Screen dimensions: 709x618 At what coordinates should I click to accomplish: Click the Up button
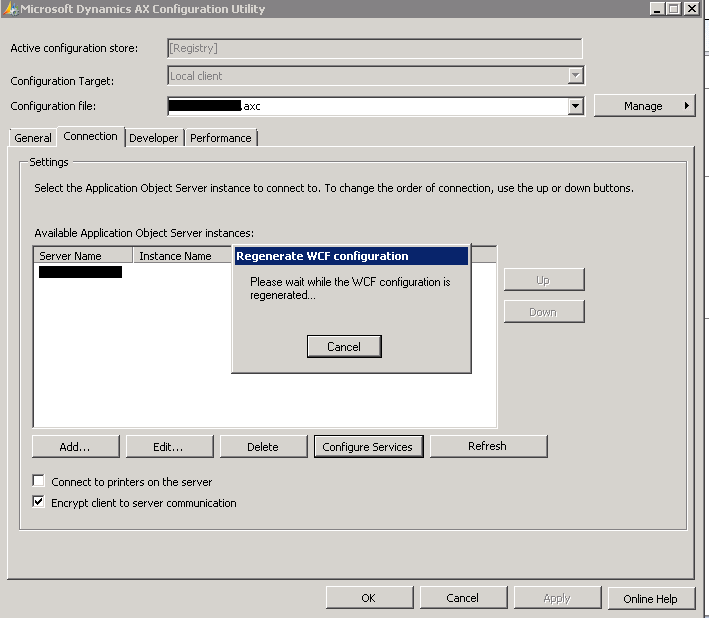click(544, 280)
